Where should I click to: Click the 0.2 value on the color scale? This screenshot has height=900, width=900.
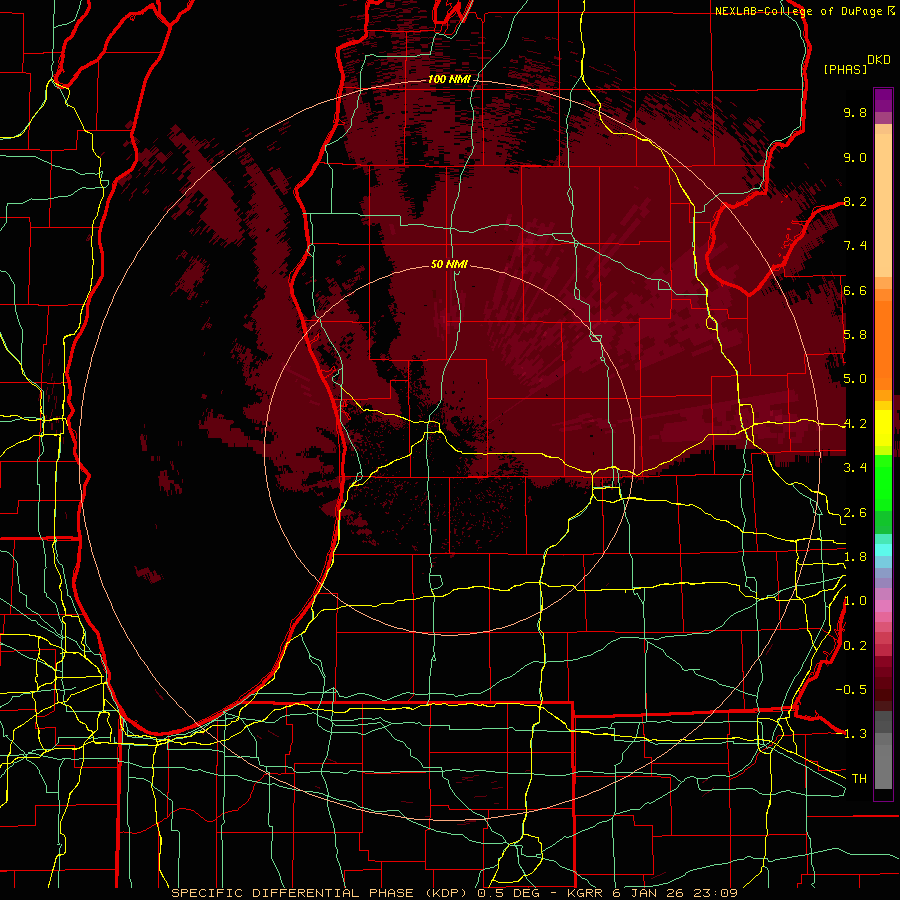tap(855, 646)
